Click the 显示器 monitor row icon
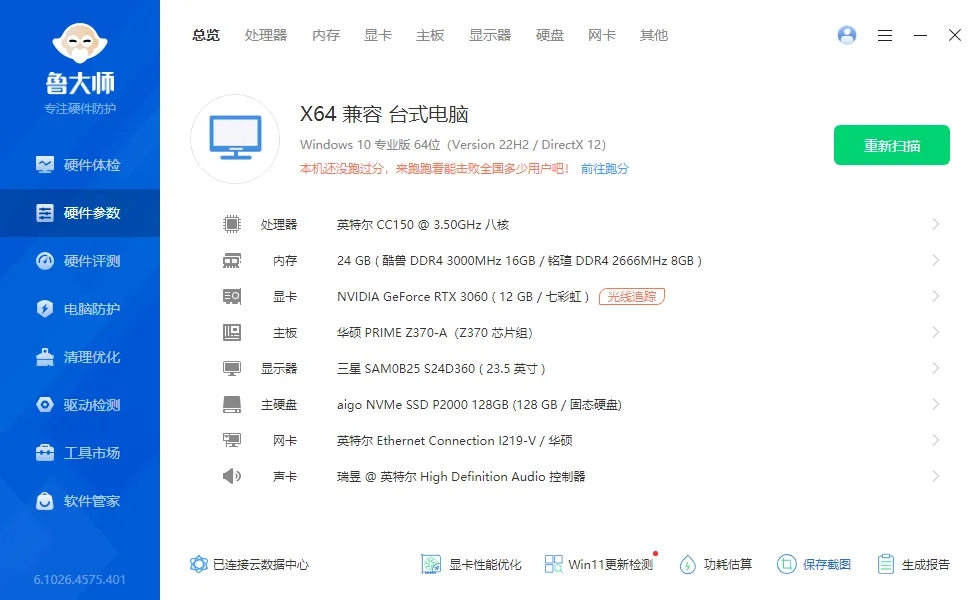 (232, 369)
